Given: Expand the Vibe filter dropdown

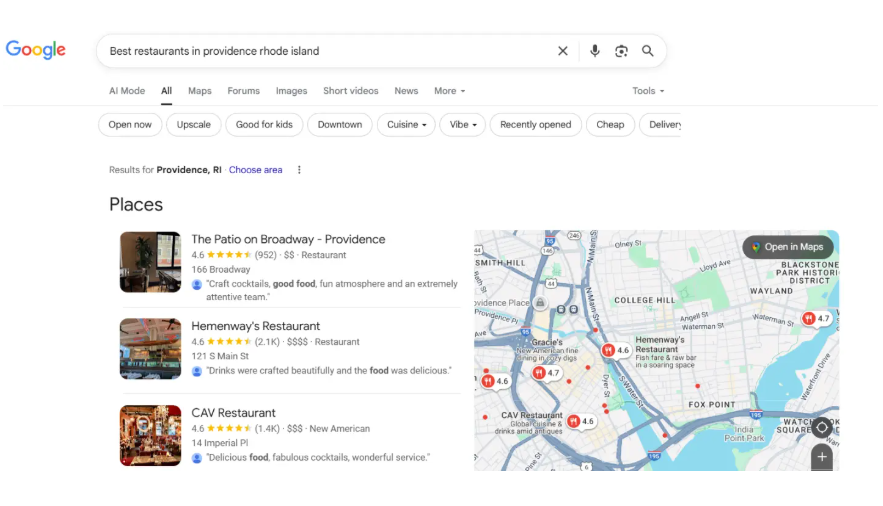Looking at the screenshot, I should [463, 125].
